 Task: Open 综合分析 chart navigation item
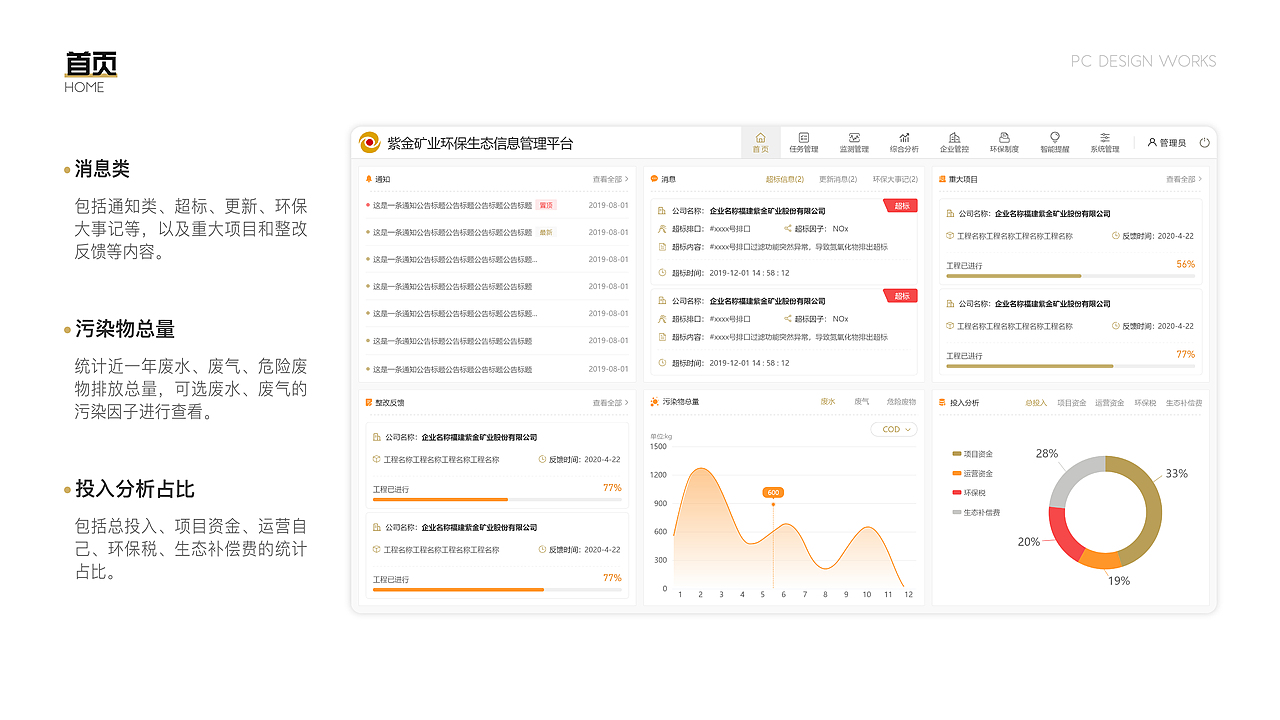(904, 143)
